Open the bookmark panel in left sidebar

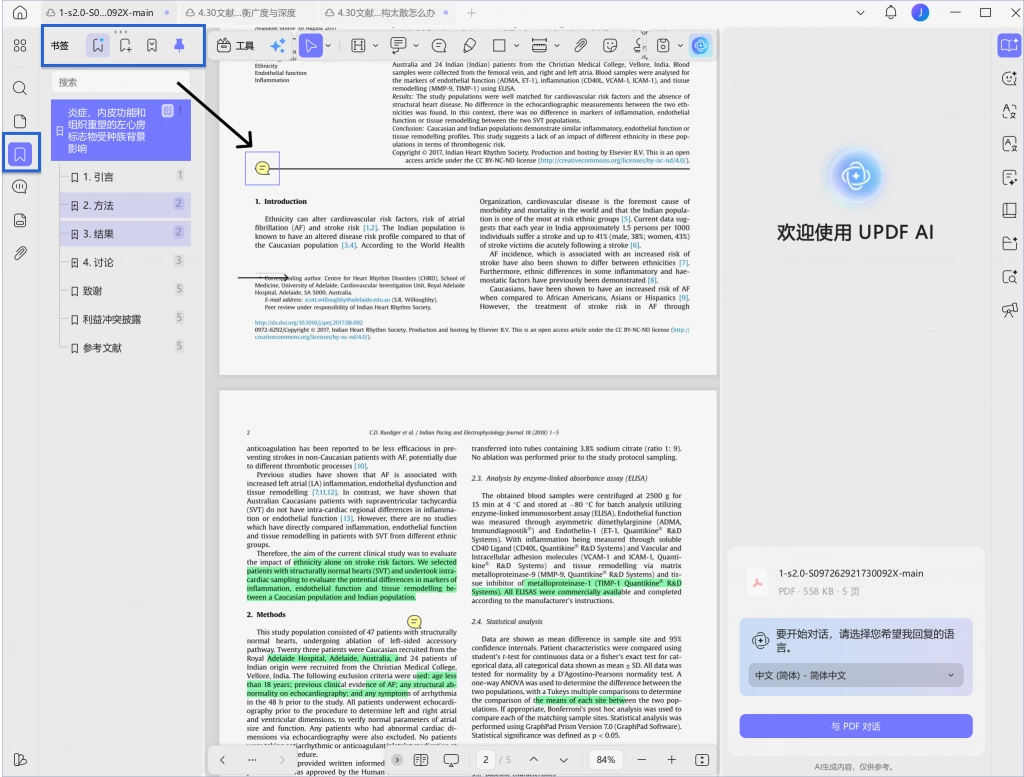[x=20, y=154]
